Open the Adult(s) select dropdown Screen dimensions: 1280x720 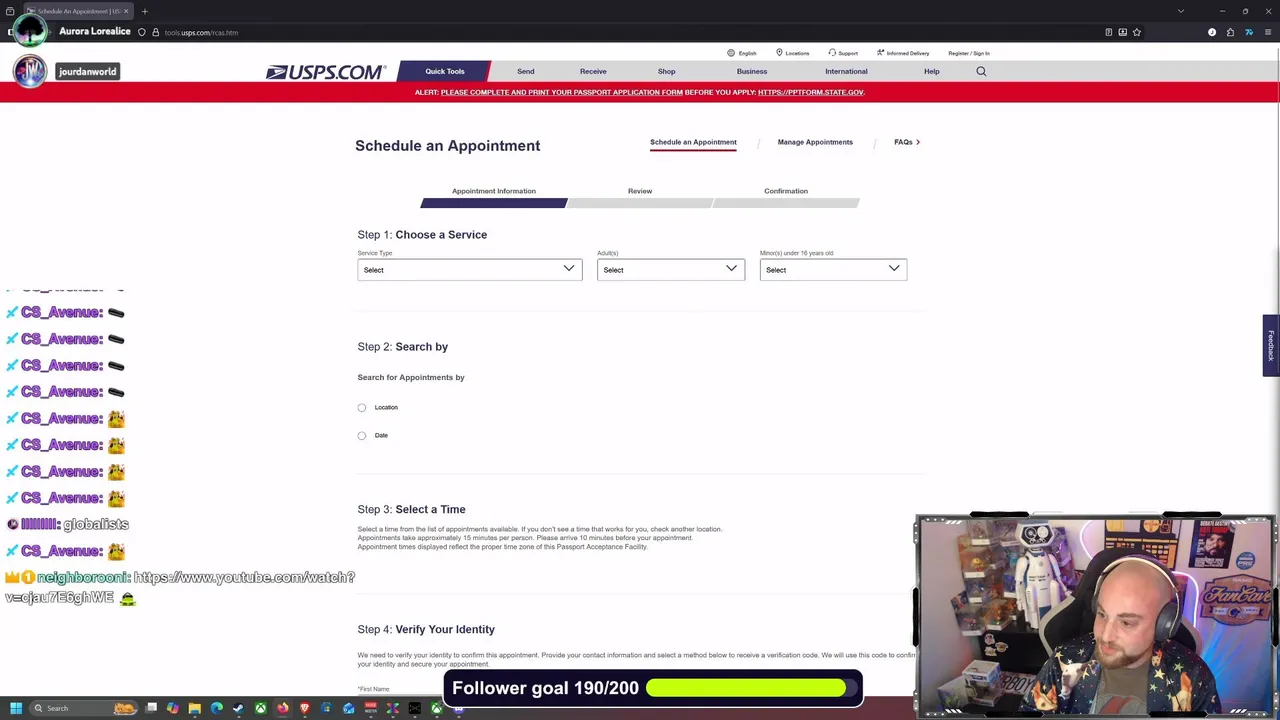click(x=671, y=269)
